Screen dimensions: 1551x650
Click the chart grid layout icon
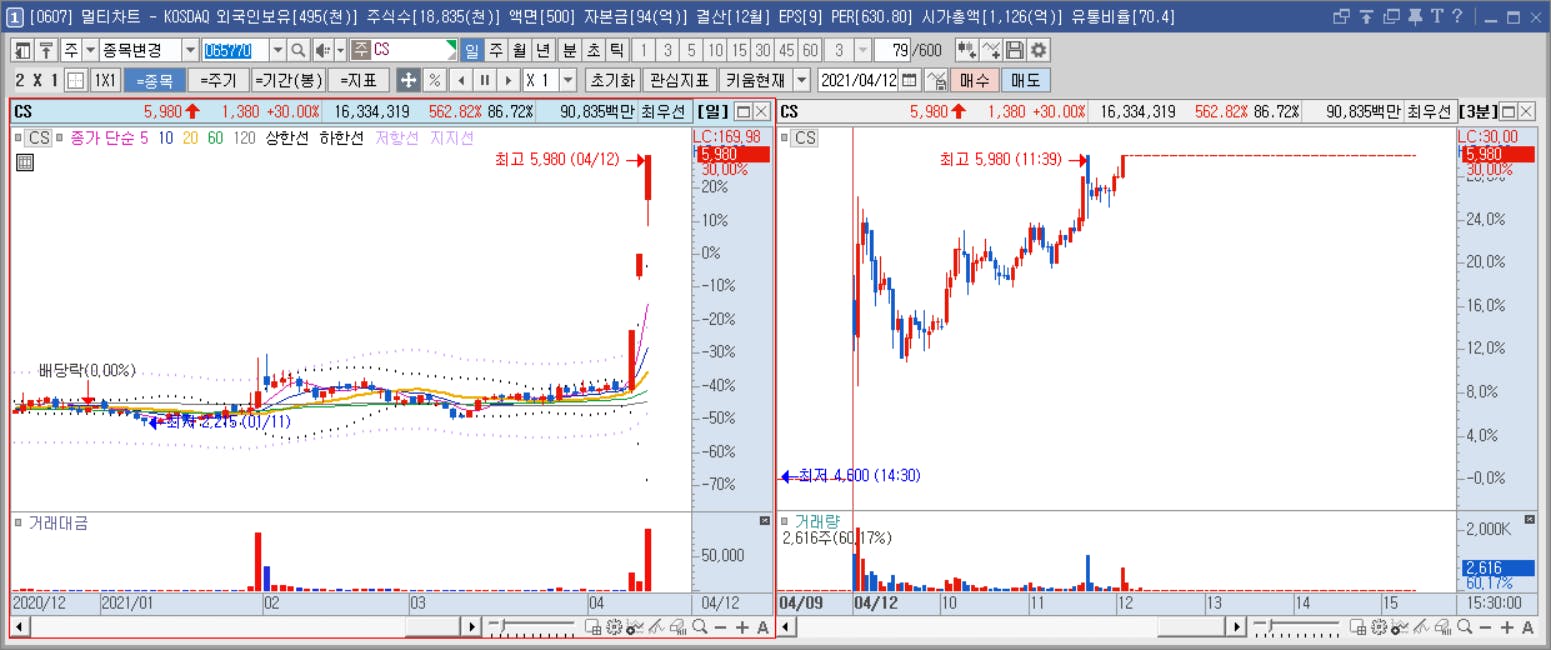75,80
